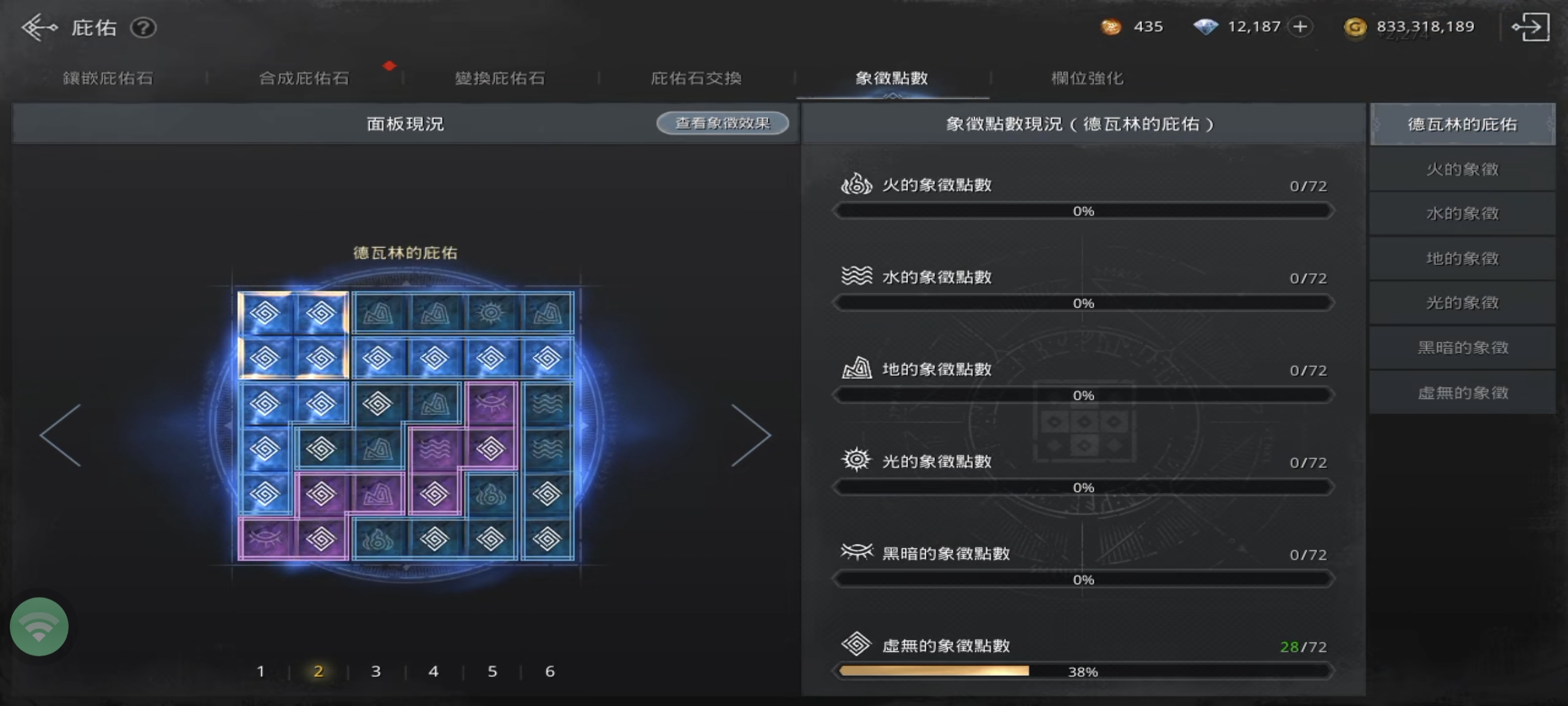Click the light sun rune tile

coord(491,313)
